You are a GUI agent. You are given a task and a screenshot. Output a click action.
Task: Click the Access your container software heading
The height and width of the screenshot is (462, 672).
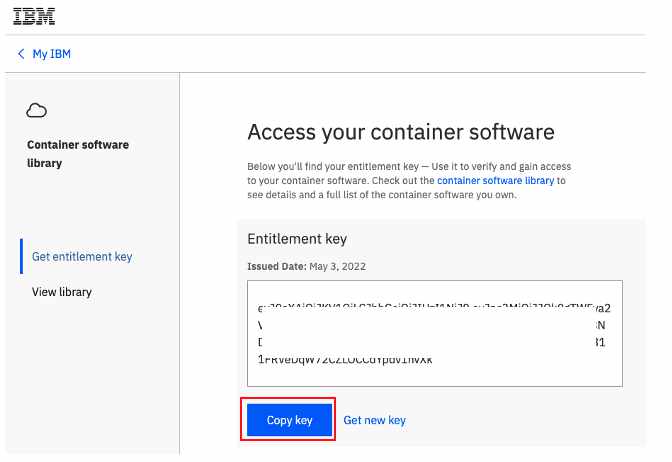(x=401, y=132)
